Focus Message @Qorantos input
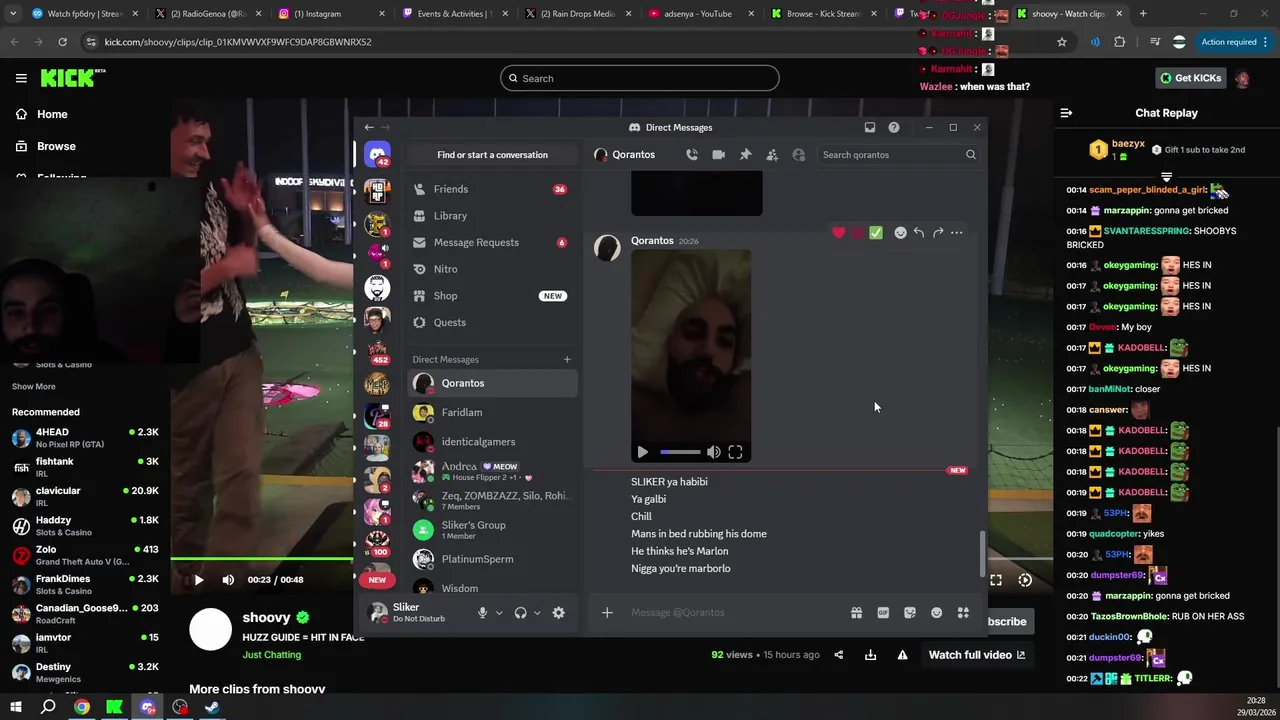 pos(735,613)
